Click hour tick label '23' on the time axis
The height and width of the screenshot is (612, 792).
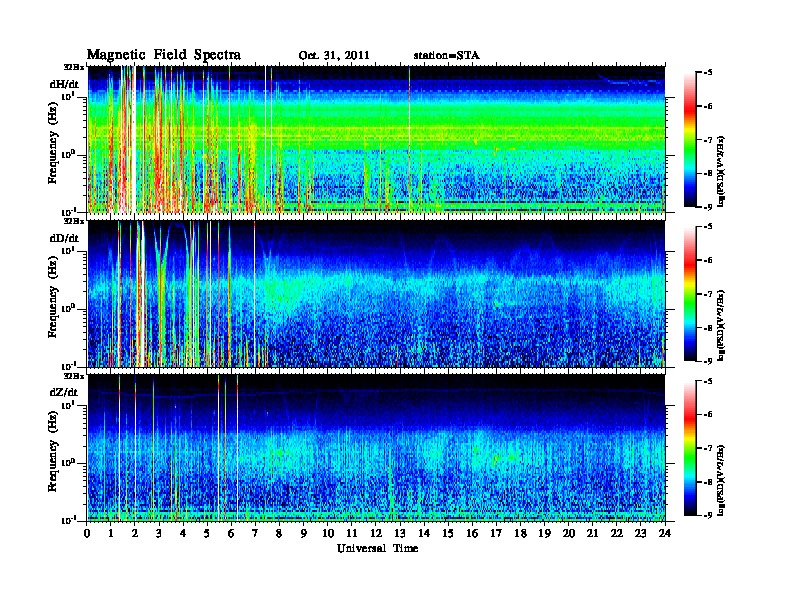641,533
